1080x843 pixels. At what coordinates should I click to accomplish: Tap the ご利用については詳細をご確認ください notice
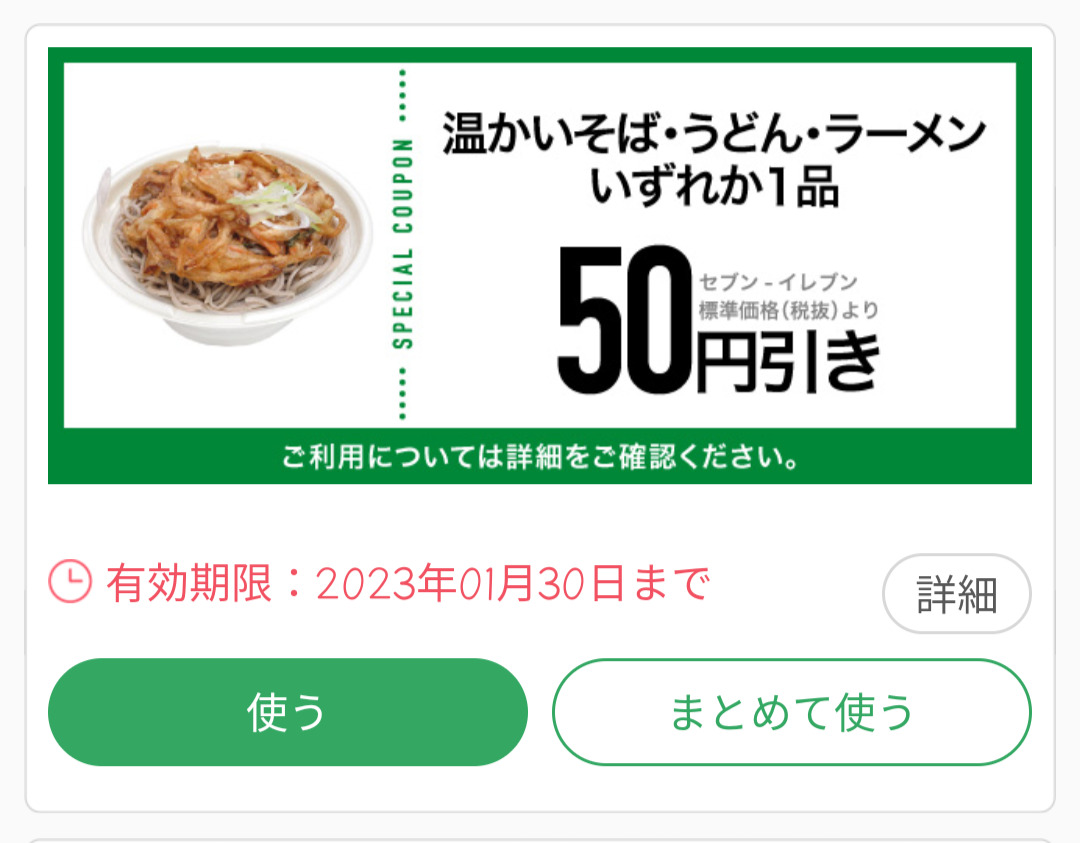click(x=540, y=457)
